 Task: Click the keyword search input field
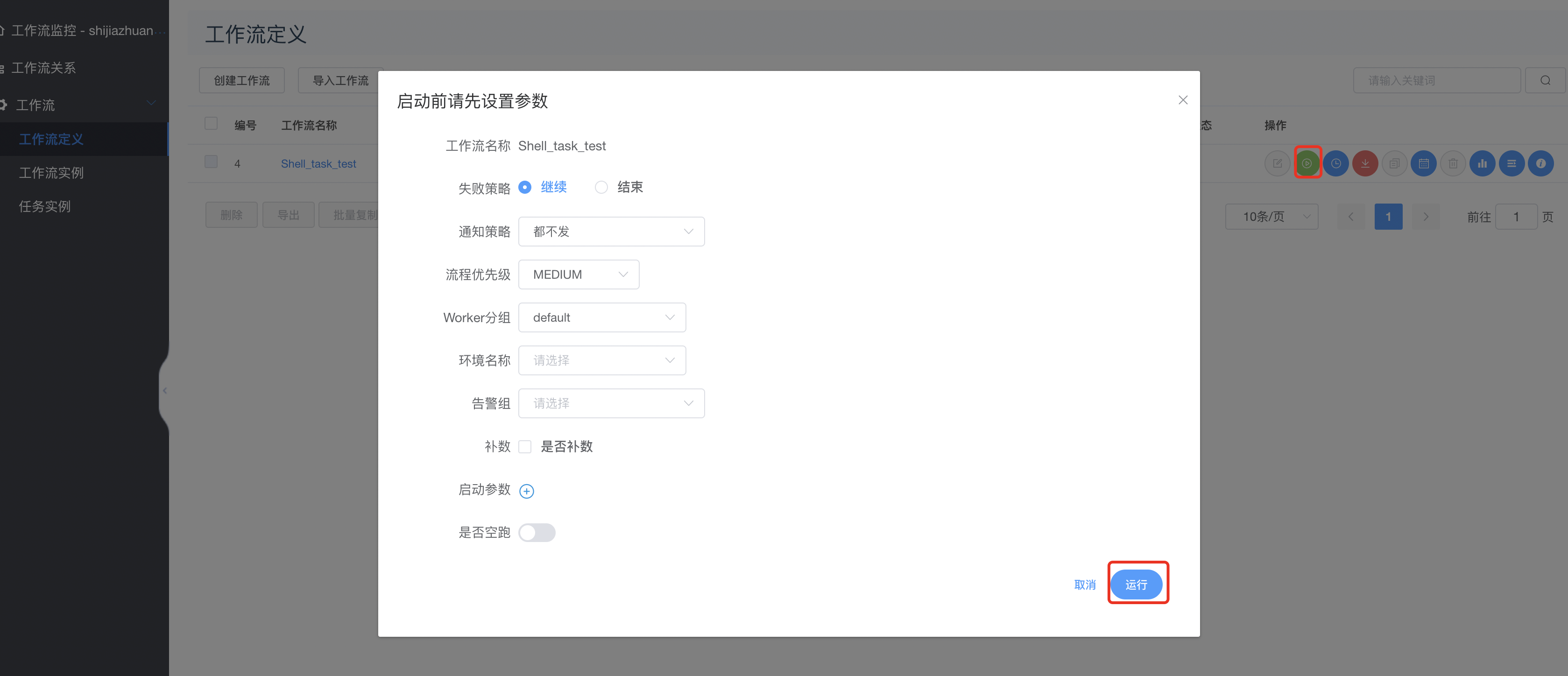[x=1436, y=80]
